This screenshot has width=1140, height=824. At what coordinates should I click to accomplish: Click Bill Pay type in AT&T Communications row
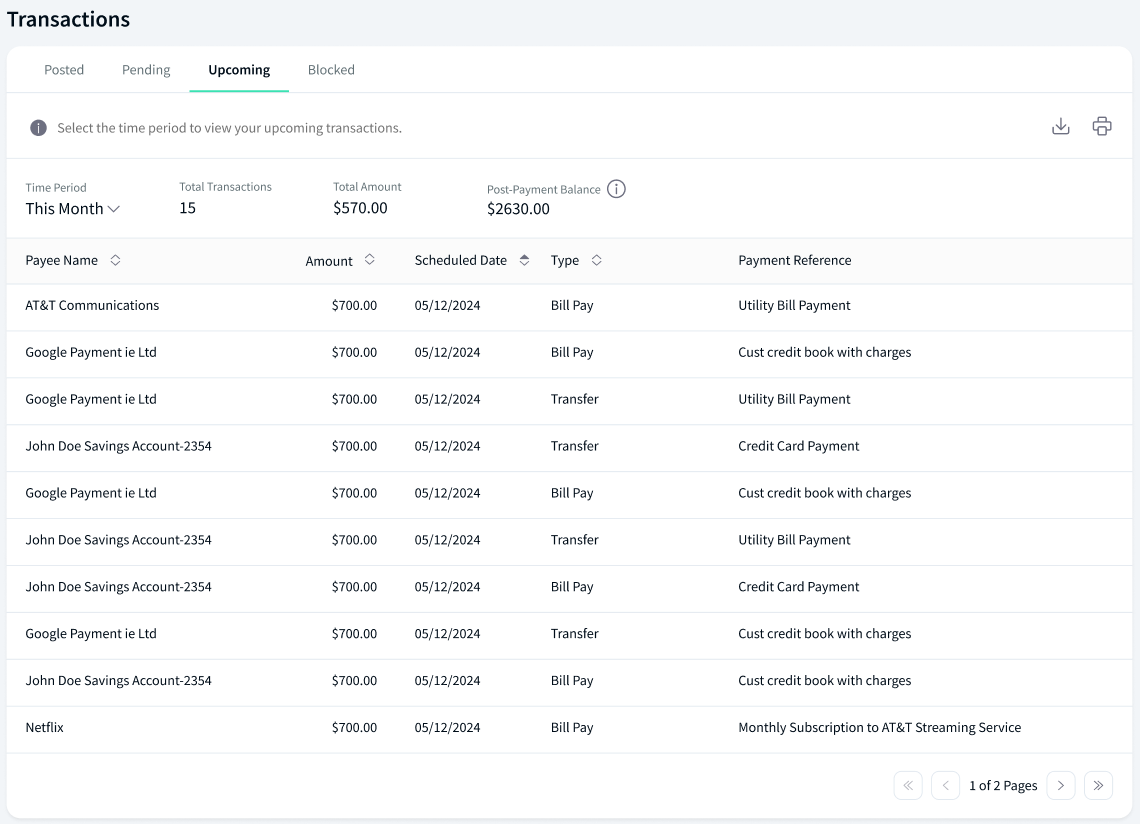click(572, 305)
